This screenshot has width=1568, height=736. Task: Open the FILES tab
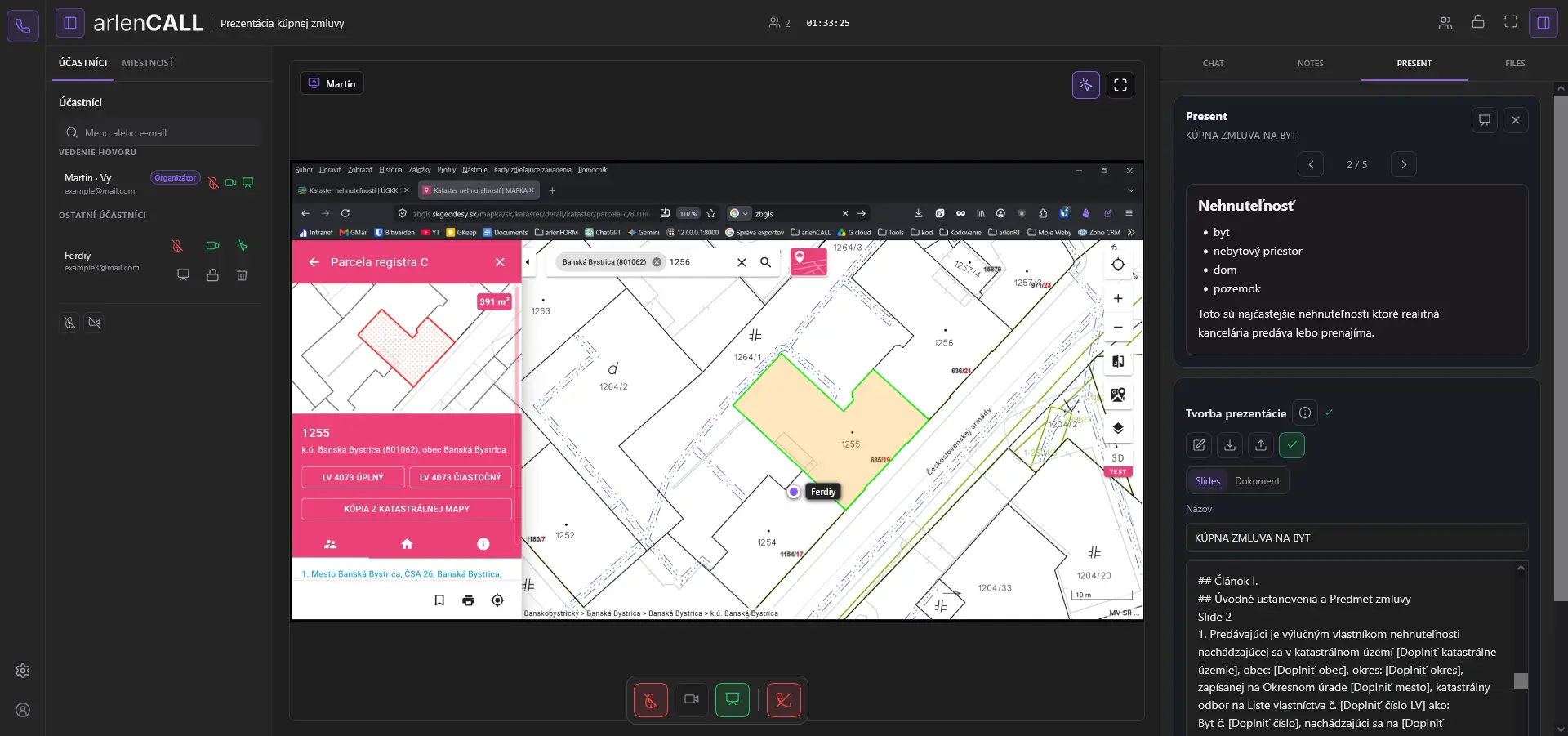1515,64
